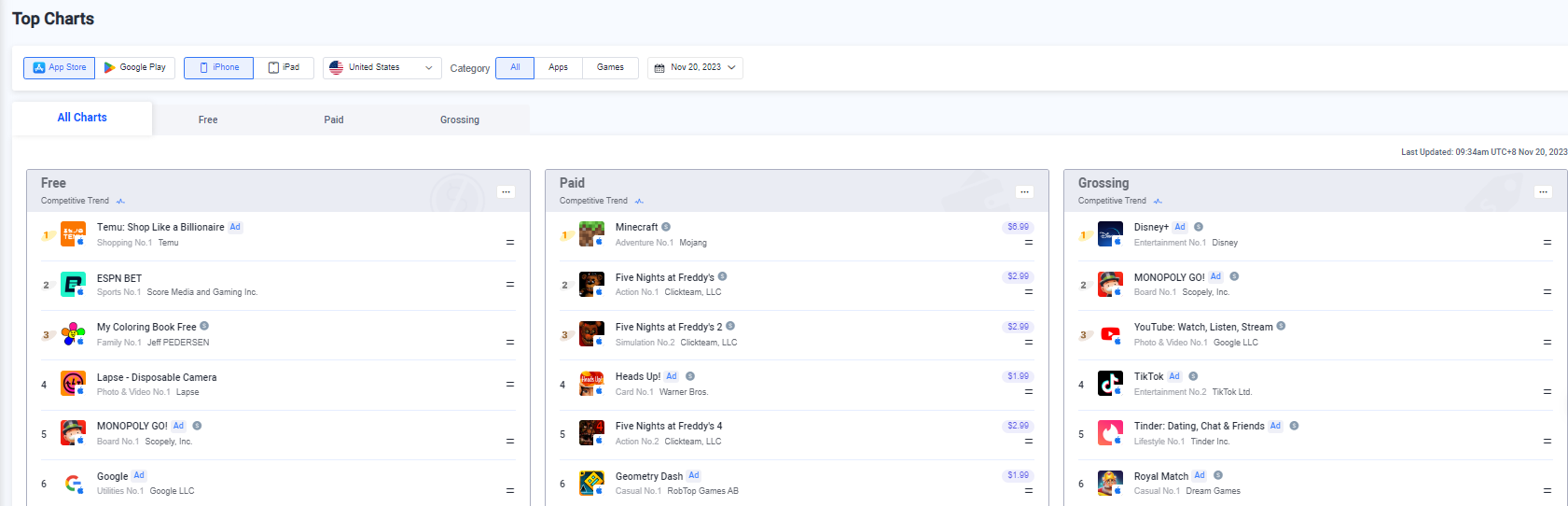Open Five Nights at Freddy's 4 icon
1568x506 pixels.
click(x=591, y=432)
